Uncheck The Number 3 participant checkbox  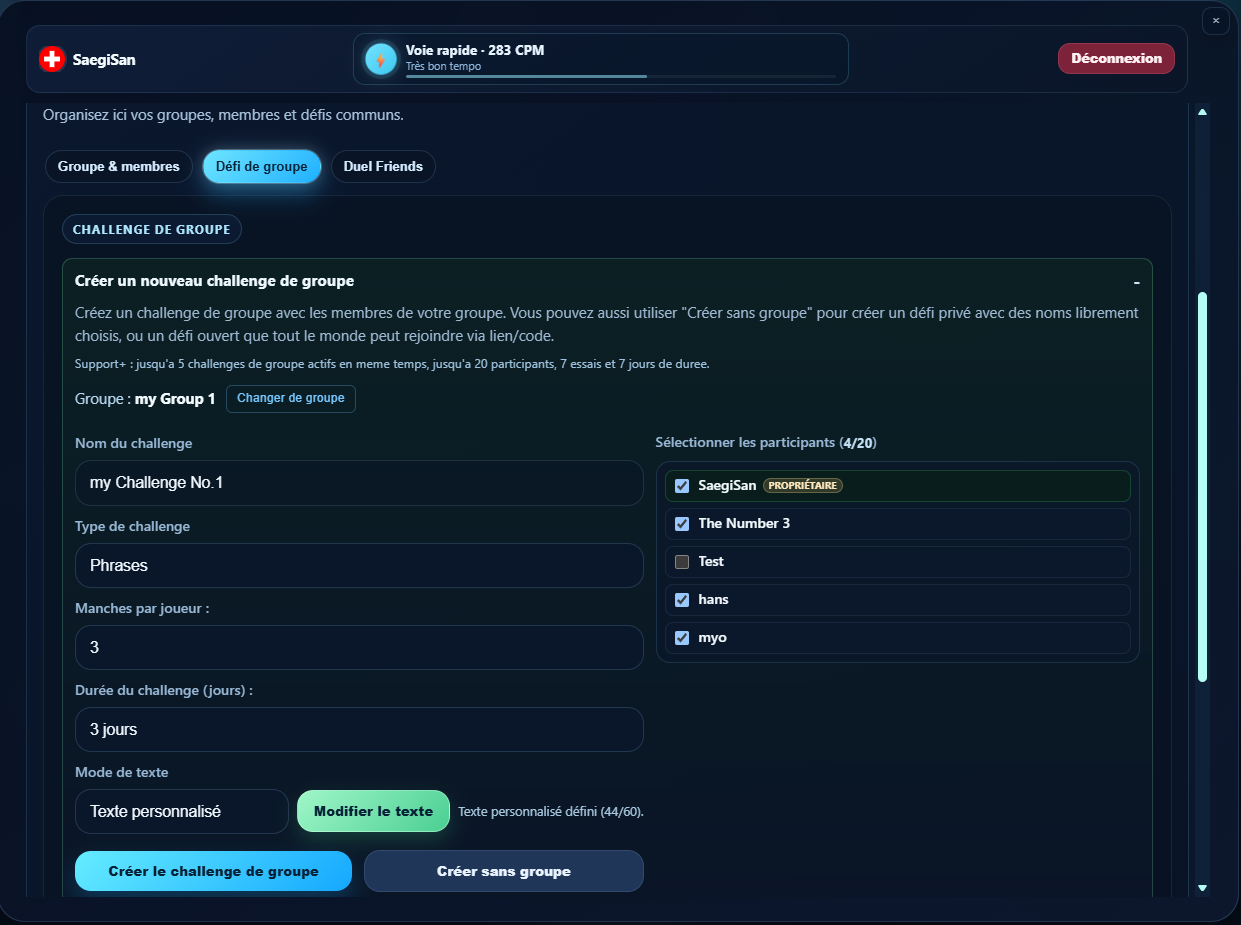click(x=682, y=524)
